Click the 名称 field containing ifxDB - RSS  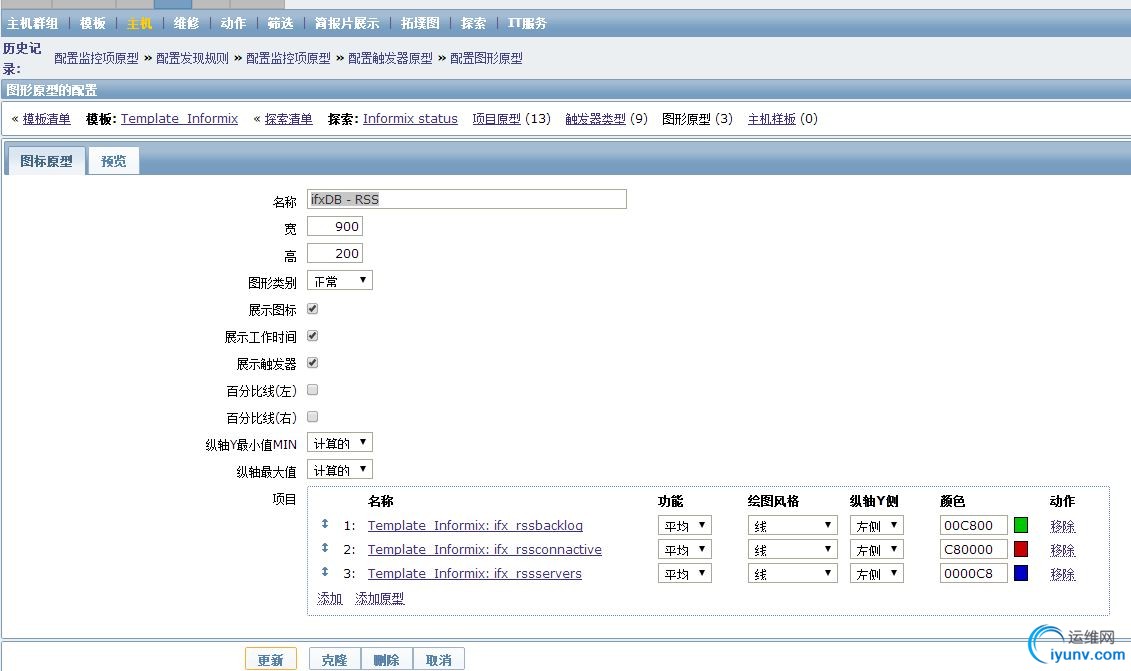pyautogui.click(x=467, y=199)
